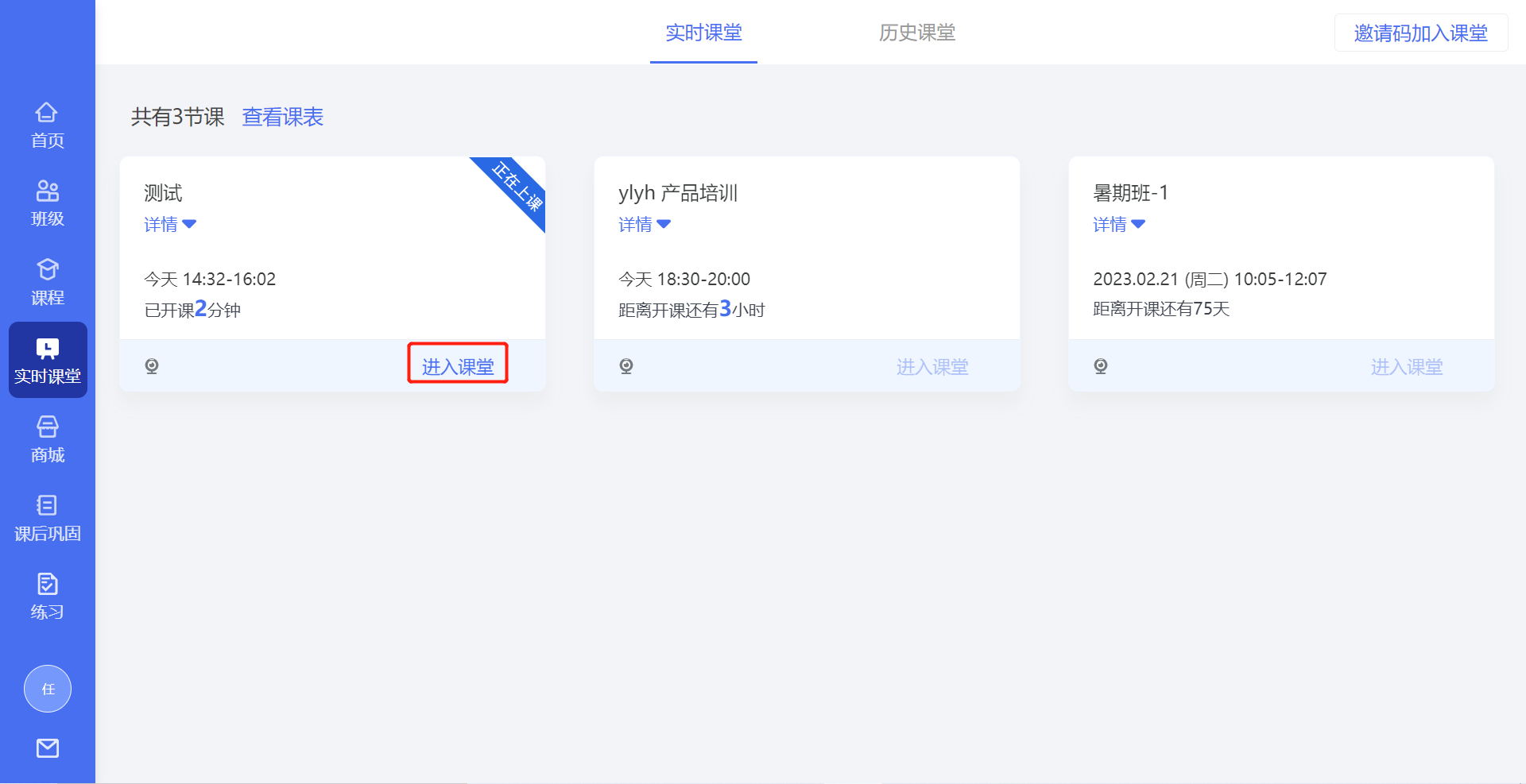Enter the 测试 class via 进入课堂
This screenshot has height=784, width=1526.
pos(457,365)
